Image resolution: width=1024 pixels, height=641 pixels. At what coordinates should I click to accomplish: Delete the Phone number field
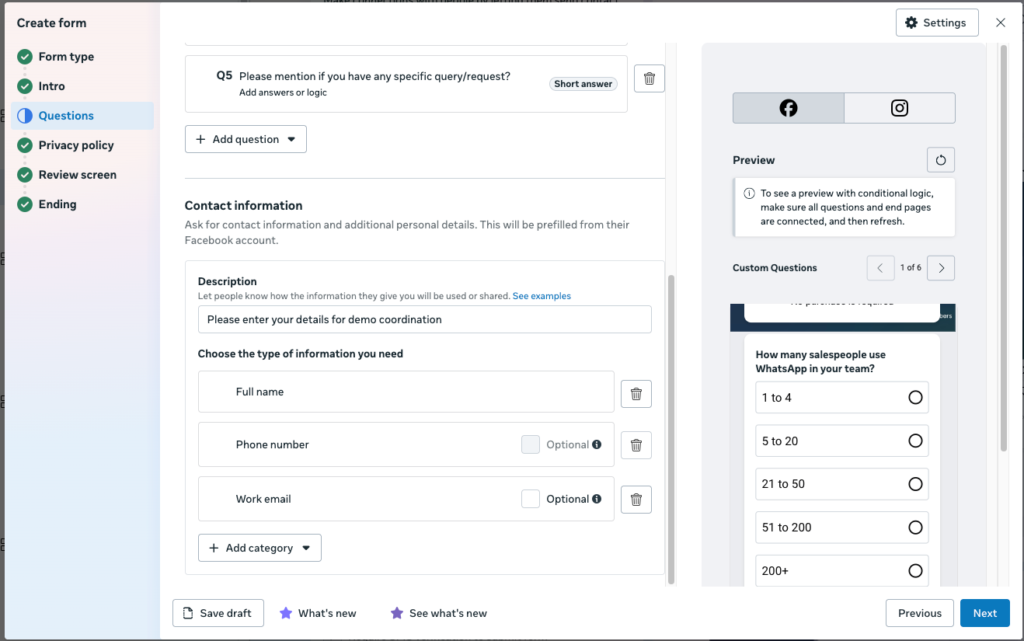(x=636, y=445)
